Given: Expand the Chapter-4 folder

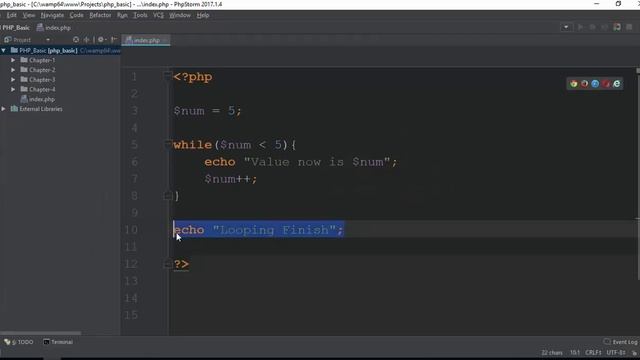Looking at the screenshot, I should (x=13, y=89).
